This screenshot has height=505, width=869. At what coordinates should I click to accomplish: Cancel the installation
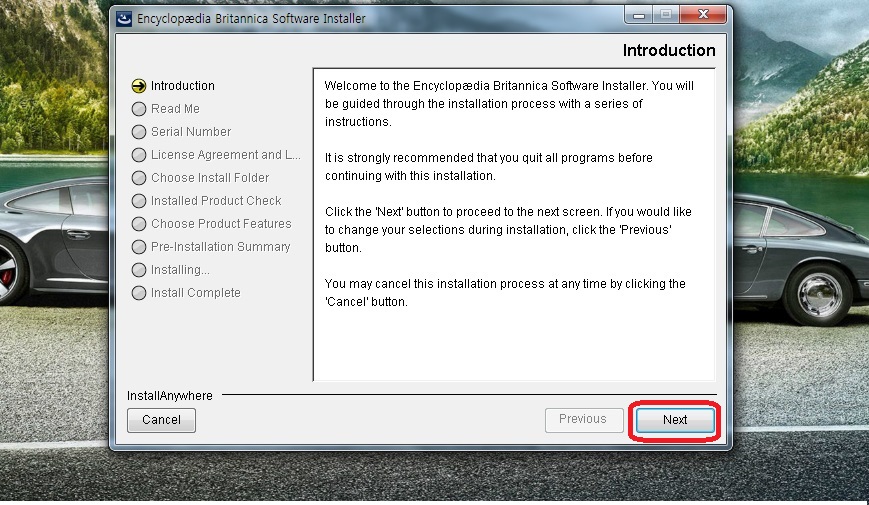161,420
